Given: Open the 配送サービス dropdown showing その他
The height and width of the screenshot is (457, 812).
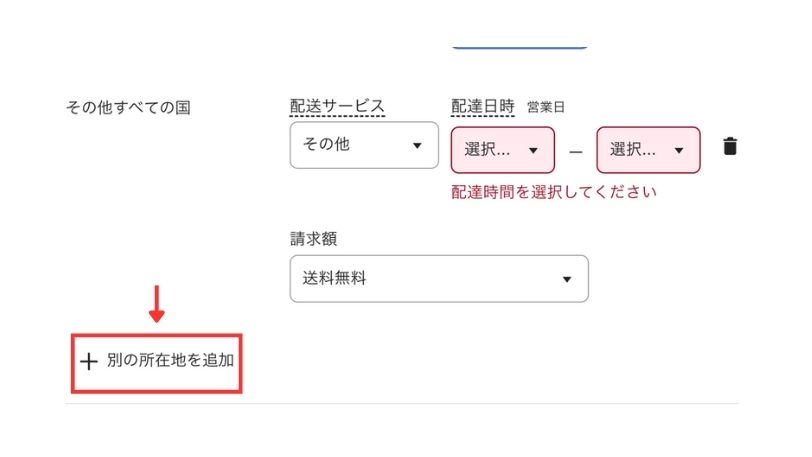Looking at the screenshot, I should click(364, 145).
